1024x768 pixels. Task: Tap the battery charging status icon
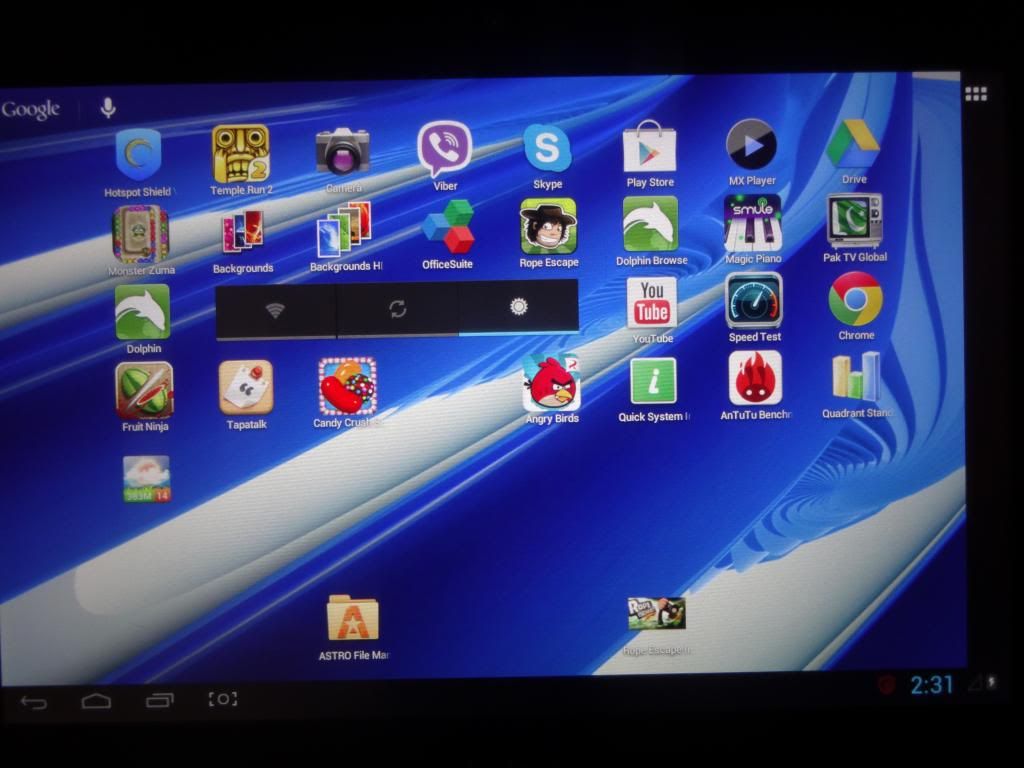click(x=991, y=682)
